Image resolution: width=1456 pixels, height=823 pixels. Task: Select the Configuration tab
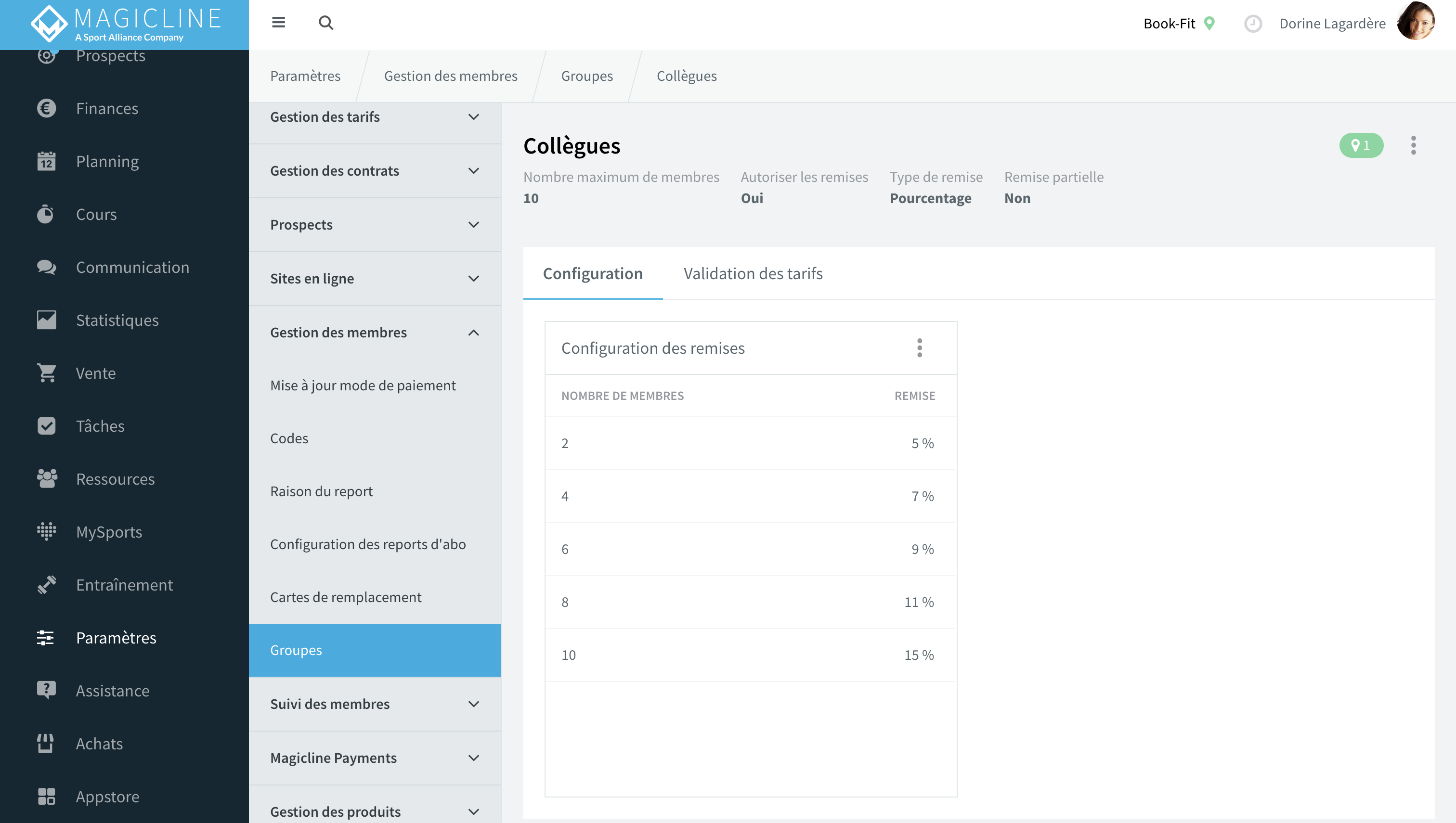[x=593, y=273]
